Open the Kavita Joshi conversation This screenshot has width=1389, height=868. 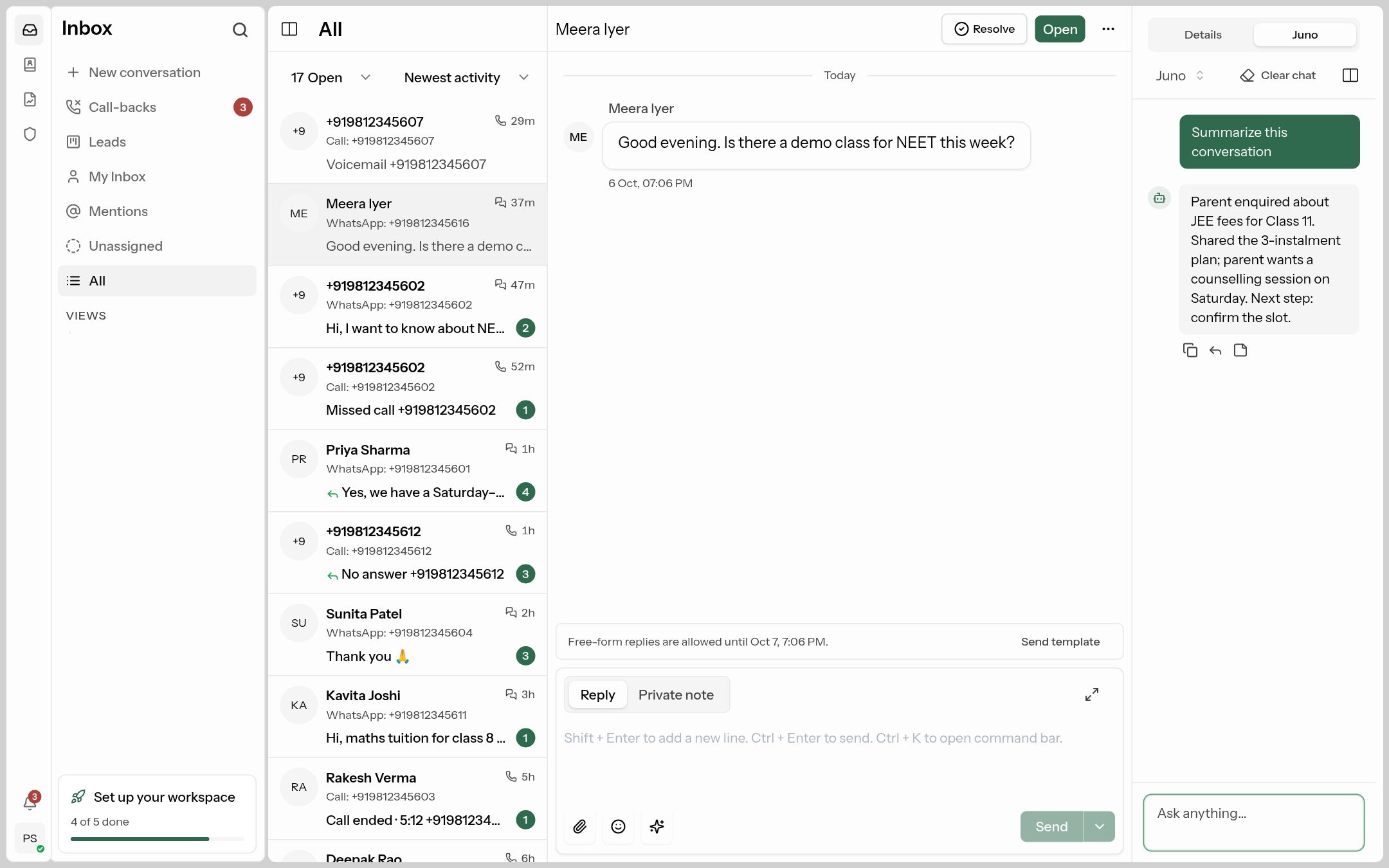tap(408, 716)
